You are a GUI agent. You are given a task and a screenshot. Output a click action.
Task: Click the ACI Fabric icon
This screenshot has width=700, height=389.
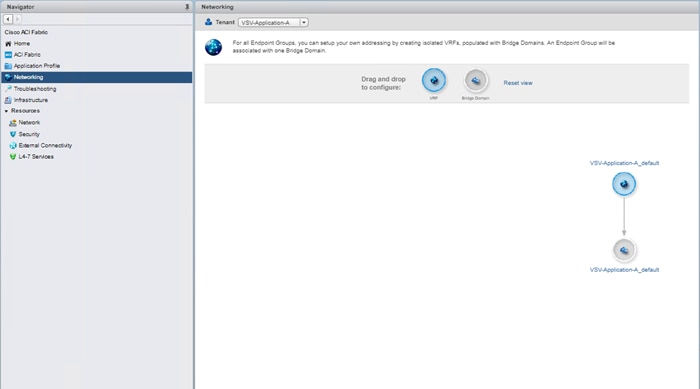(x=8, y=54)
